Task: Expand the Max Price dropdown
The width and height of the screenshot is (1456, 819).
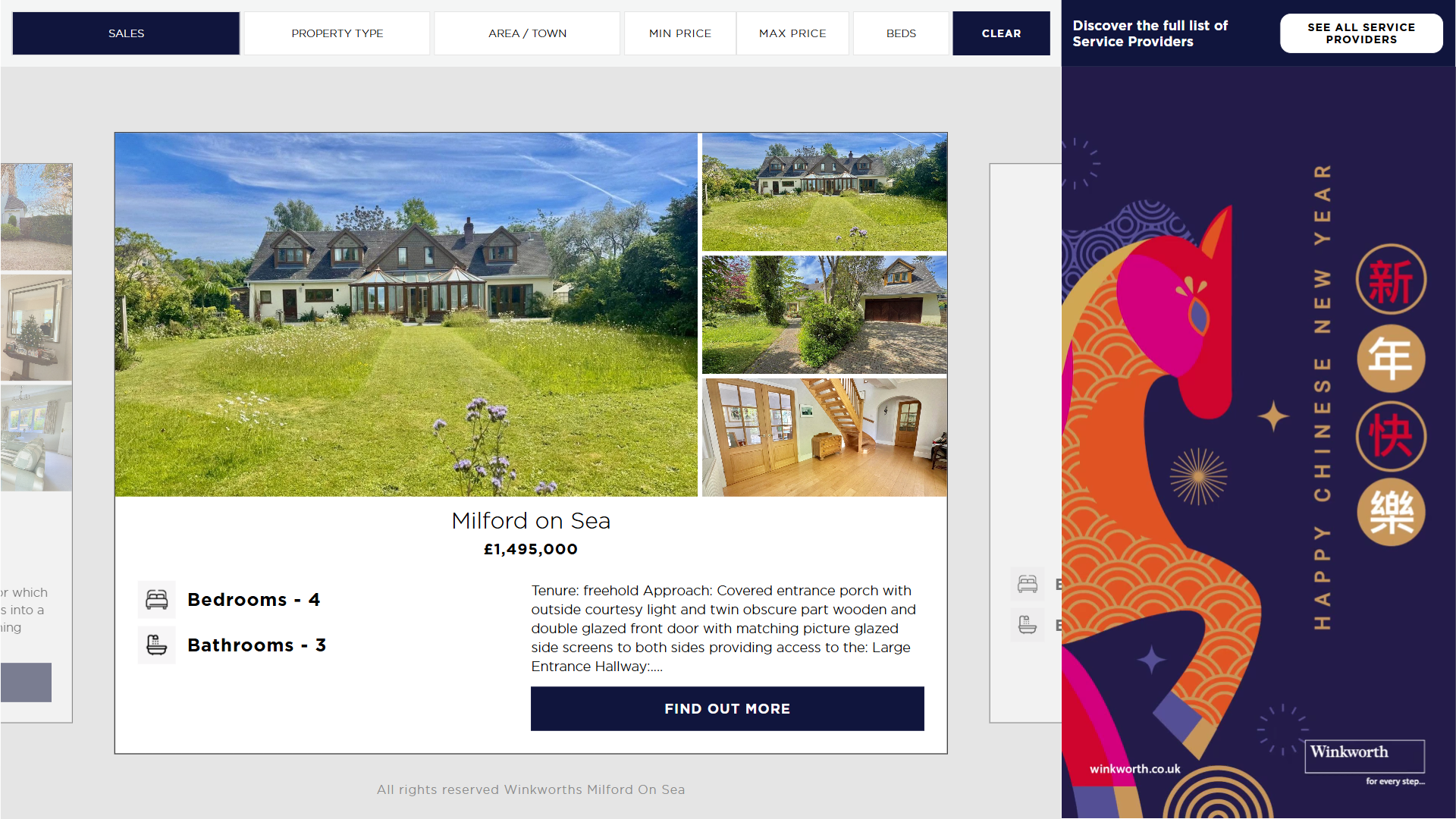Action: click(x=792, y=33)
